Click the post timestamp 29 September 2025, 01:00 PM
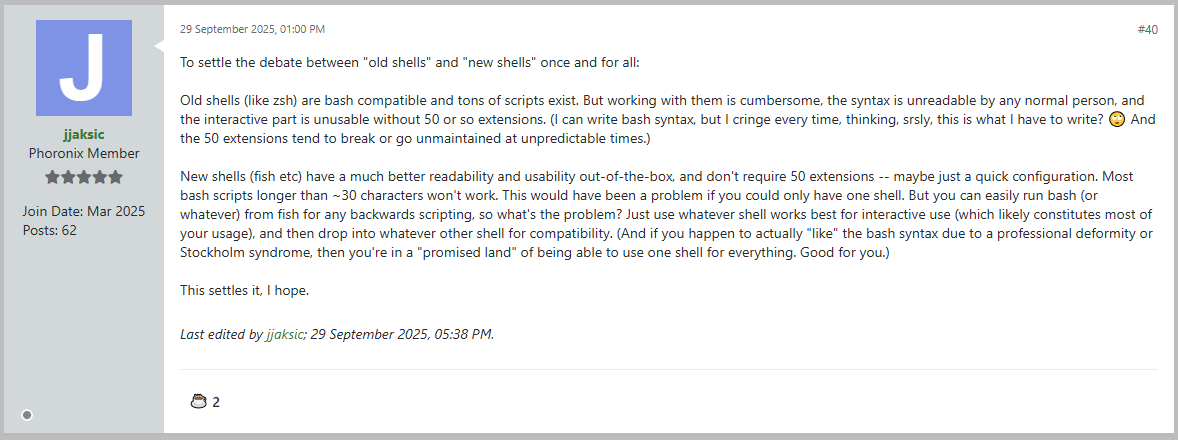Screen dimensions: 1178x440 coord(252,30)
